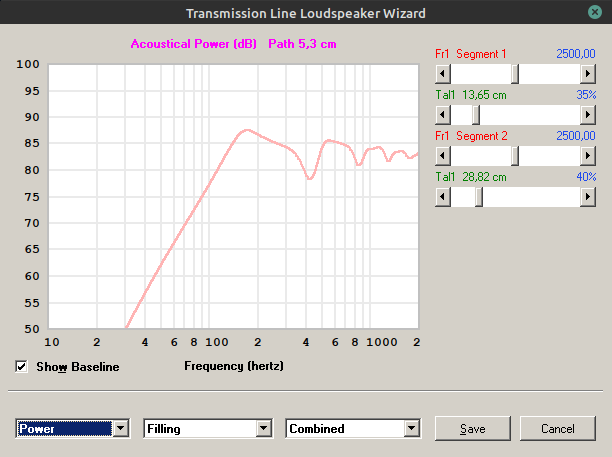Click left arrow of Fr1 Segment 1 slider
The height and width of the screenshot is (457, 612).
tap(443, 74)
